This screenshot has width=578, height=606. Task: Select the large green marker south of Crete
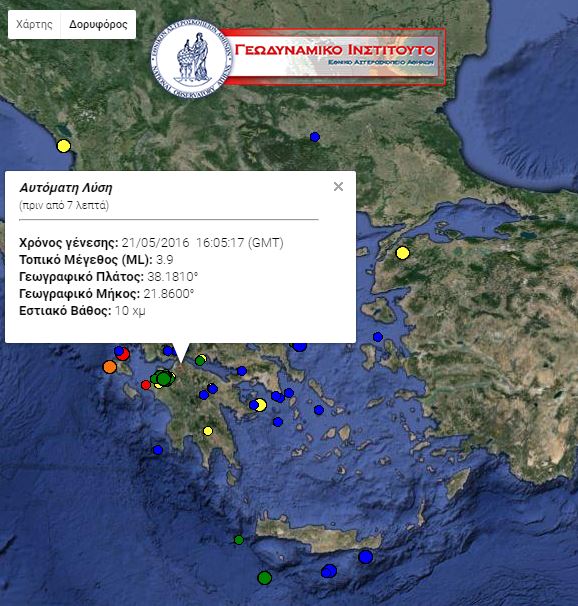click(265, 578)
